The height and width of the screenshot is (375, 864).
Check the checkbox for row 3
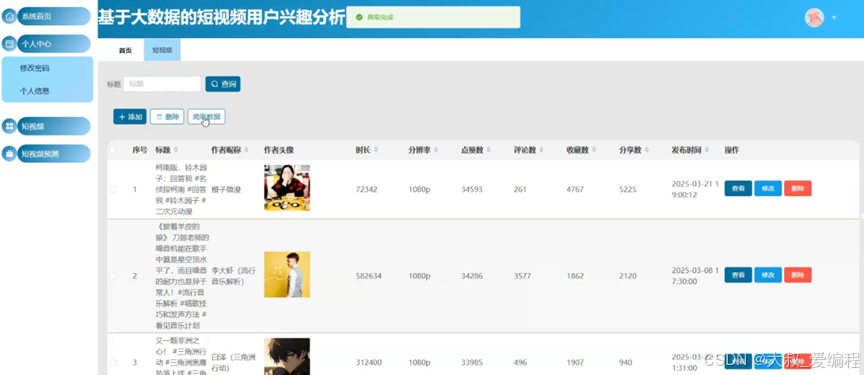tap(113, 362)
